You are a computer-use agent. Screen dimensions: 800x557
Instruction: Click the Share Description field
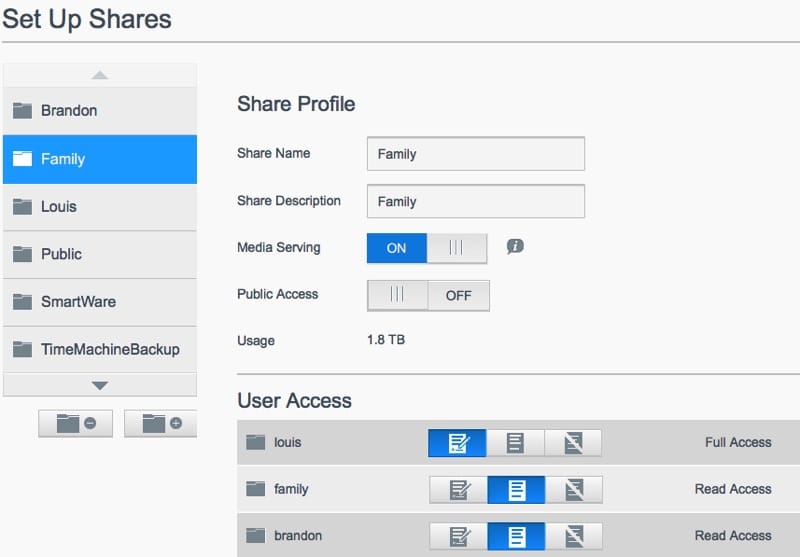475,201
